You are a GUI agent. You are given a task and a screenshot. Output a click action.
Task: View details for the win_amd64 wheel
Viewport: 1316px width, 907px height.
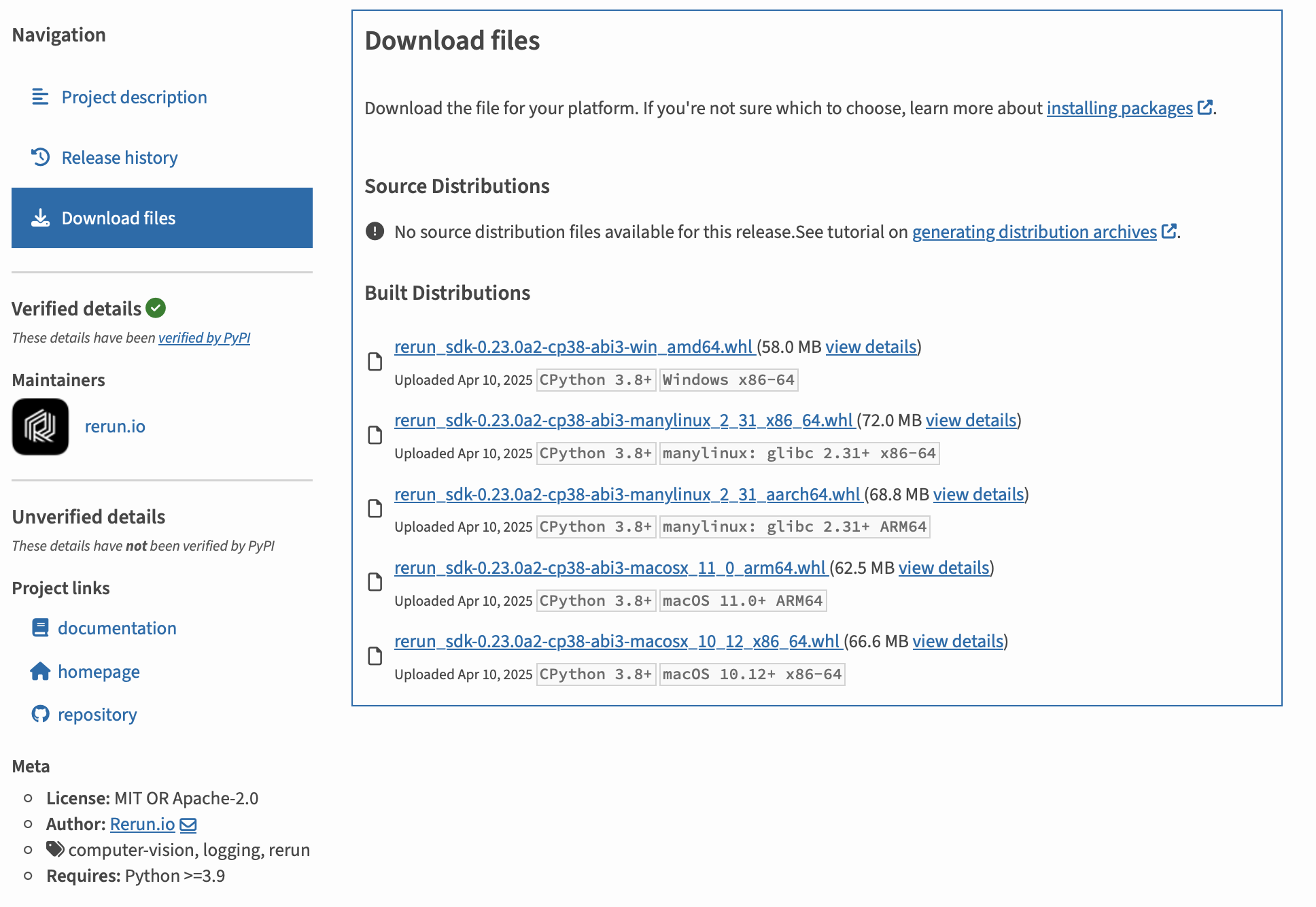click(871, 347)
